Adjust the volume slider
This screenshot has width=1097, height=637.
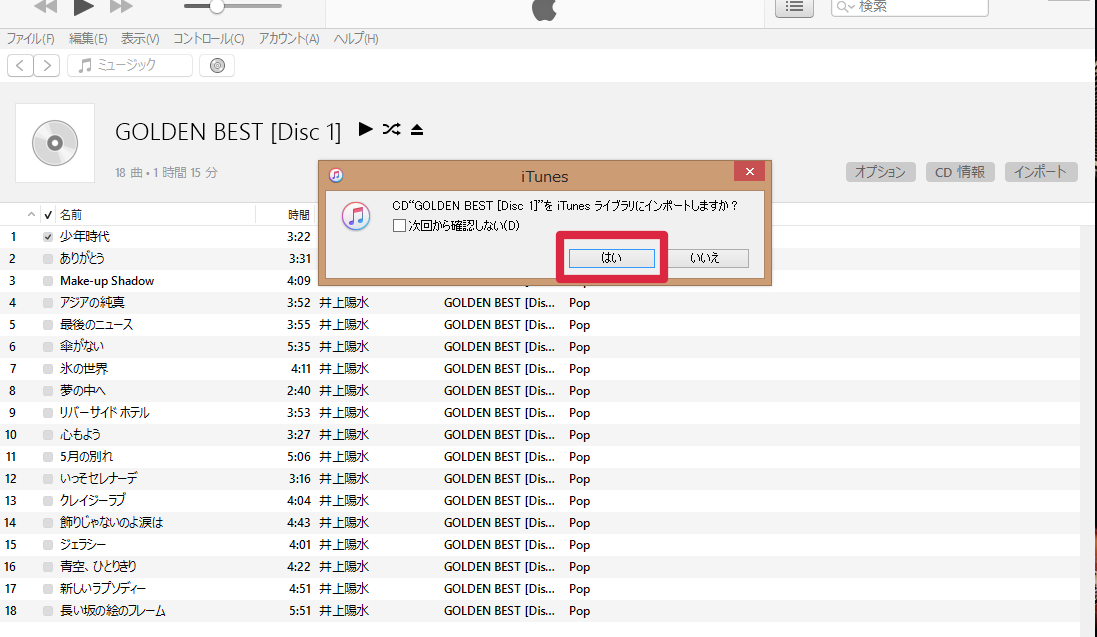[218, 8]
